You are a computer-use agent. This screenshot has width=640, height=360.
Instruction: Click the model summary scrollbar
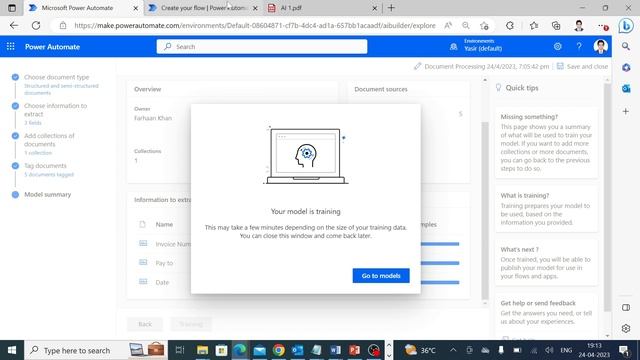[x=485, y=211]
